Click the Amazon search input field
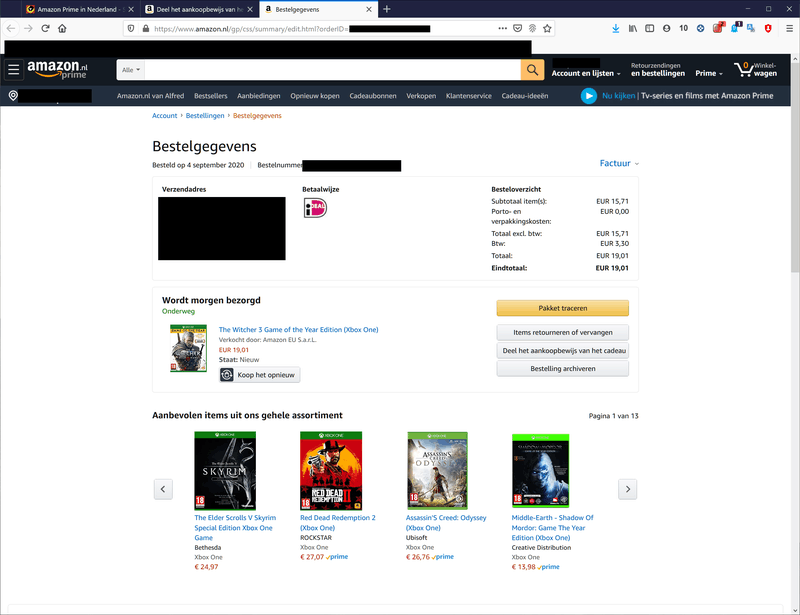 tap(333, 70)
